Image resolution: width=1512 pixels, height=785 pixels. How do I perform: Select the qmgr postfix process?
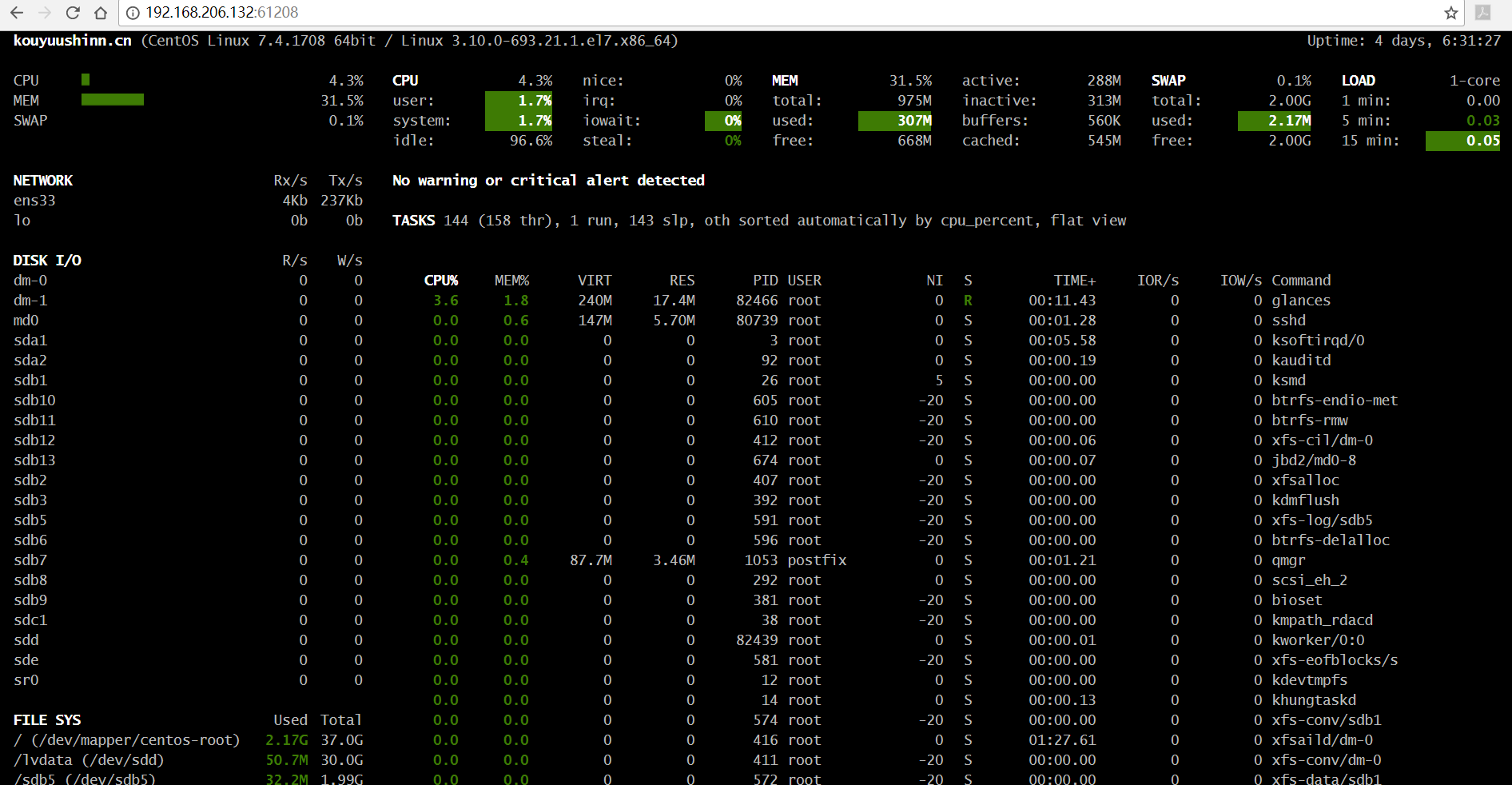(x=947, y=560)
